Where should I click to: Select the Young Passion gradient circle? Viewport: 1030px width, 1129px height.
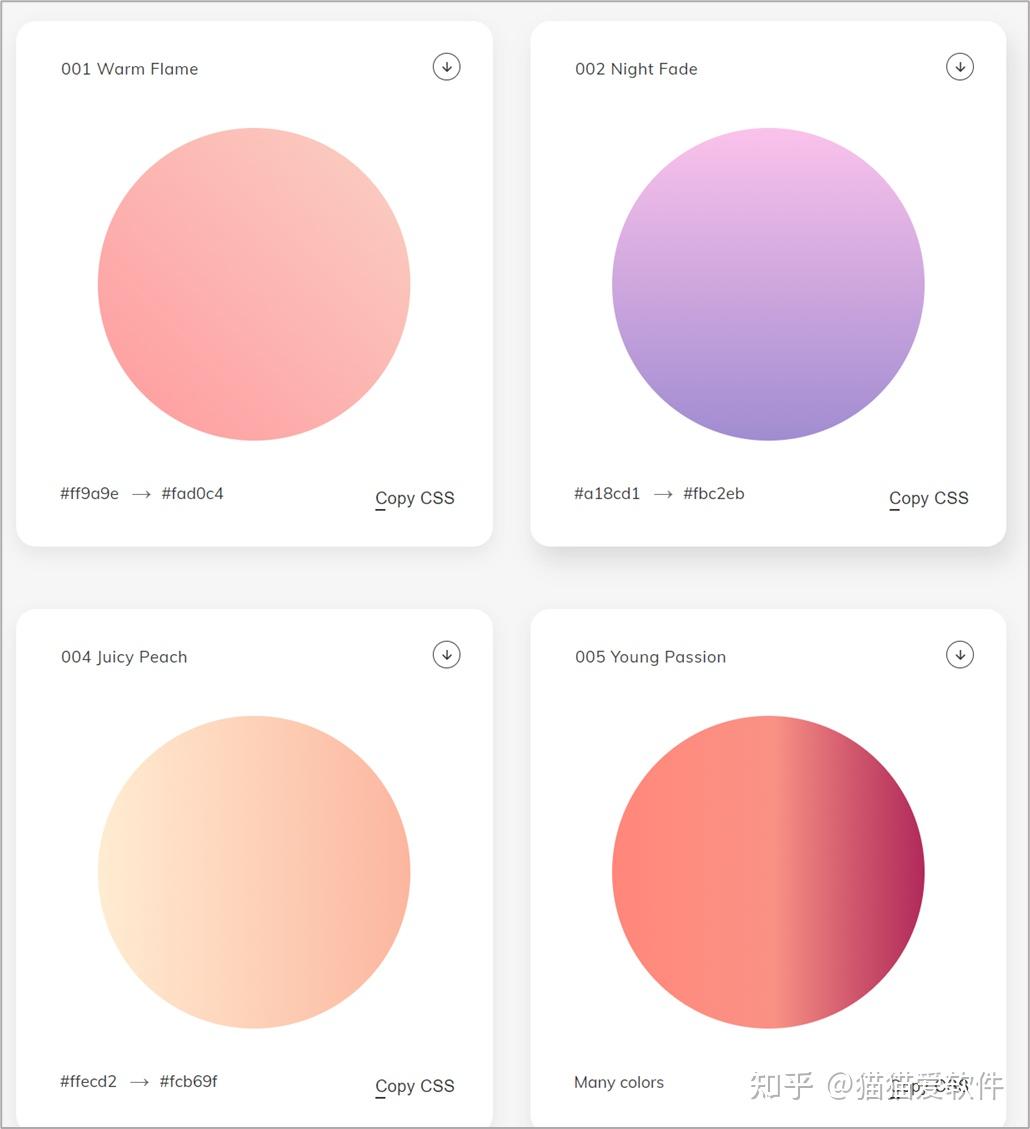coord(768,872)
